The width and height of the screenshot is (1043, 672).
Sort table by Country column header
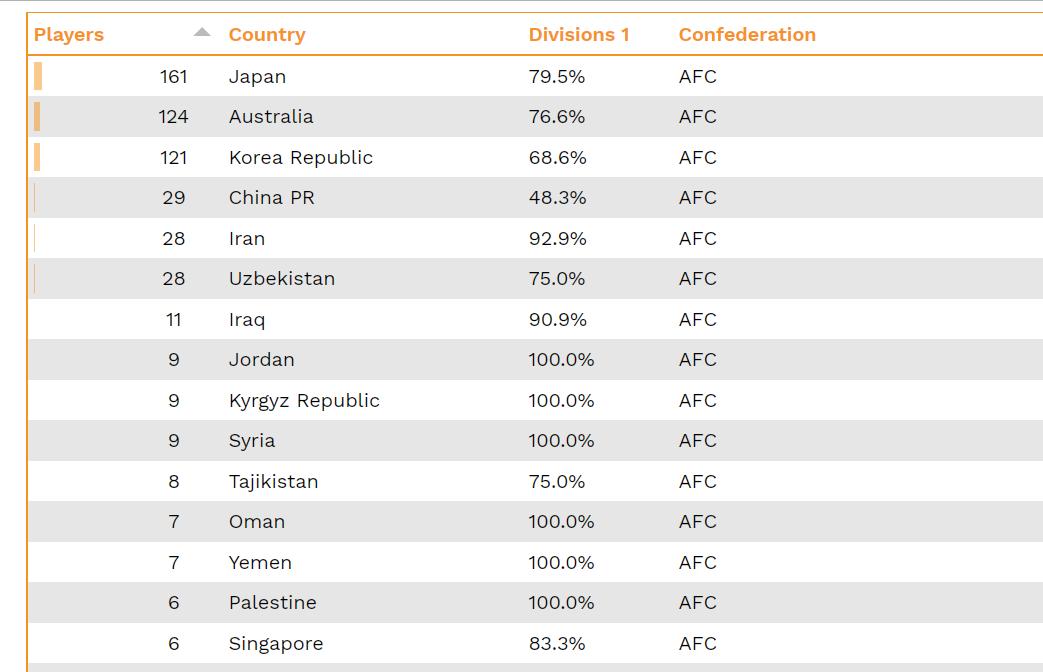267,35
